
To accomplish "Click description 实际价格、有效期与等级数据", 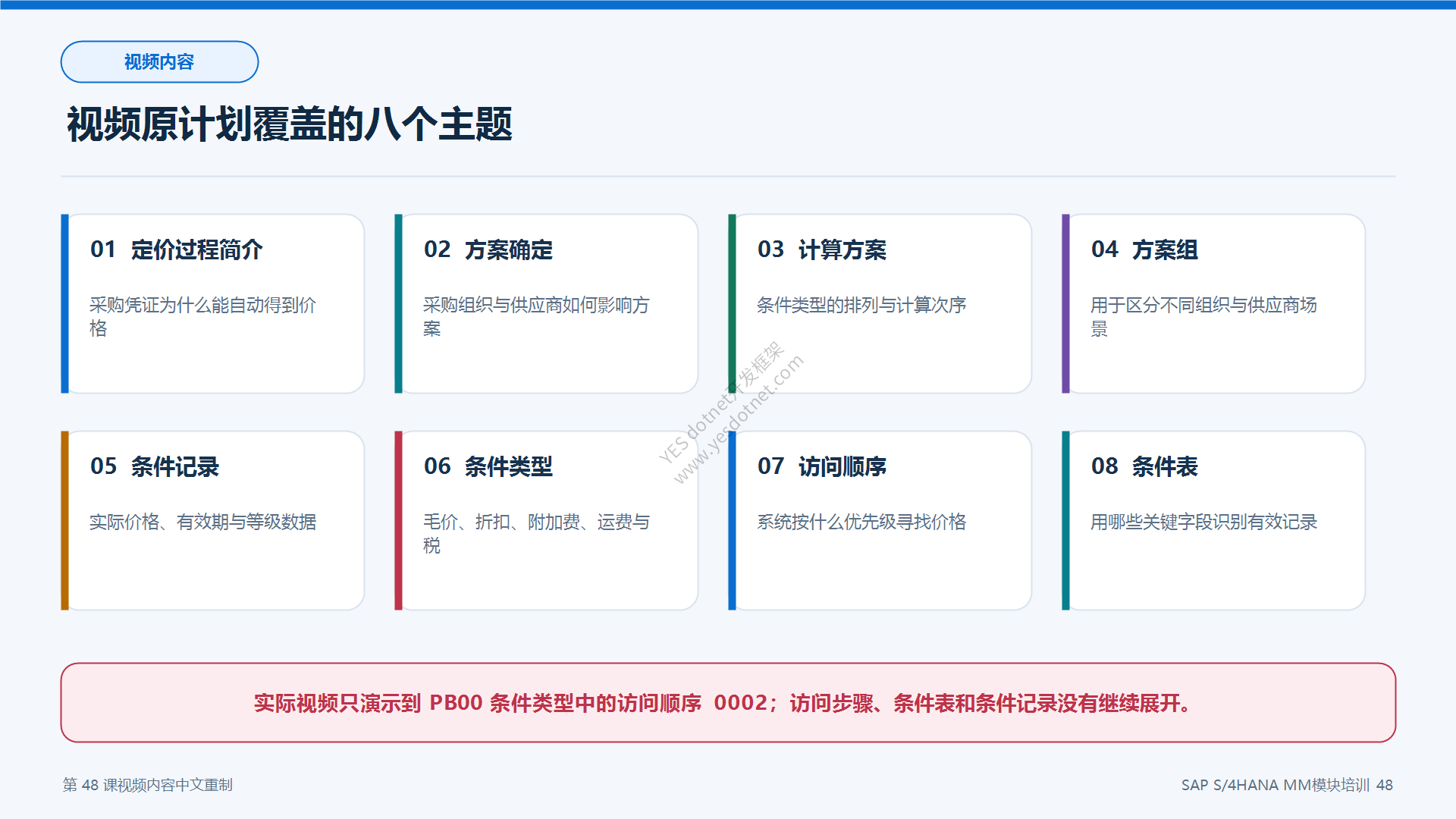I will coord(202,522).
